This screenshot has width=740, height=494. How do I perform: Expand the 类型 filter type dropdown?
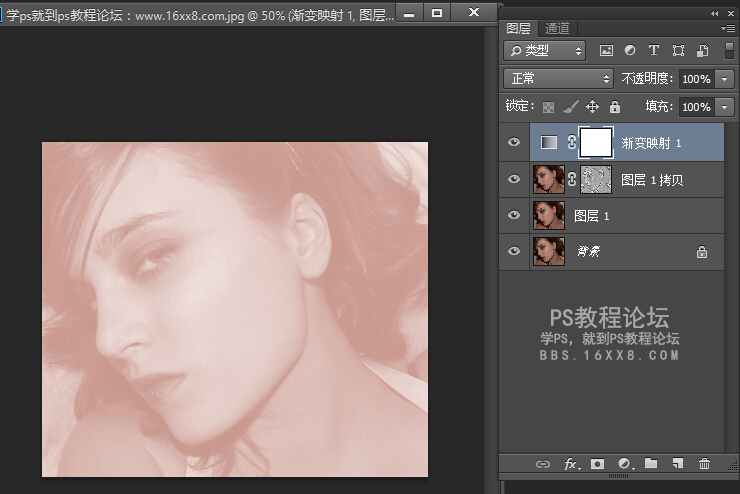point(545,50)
